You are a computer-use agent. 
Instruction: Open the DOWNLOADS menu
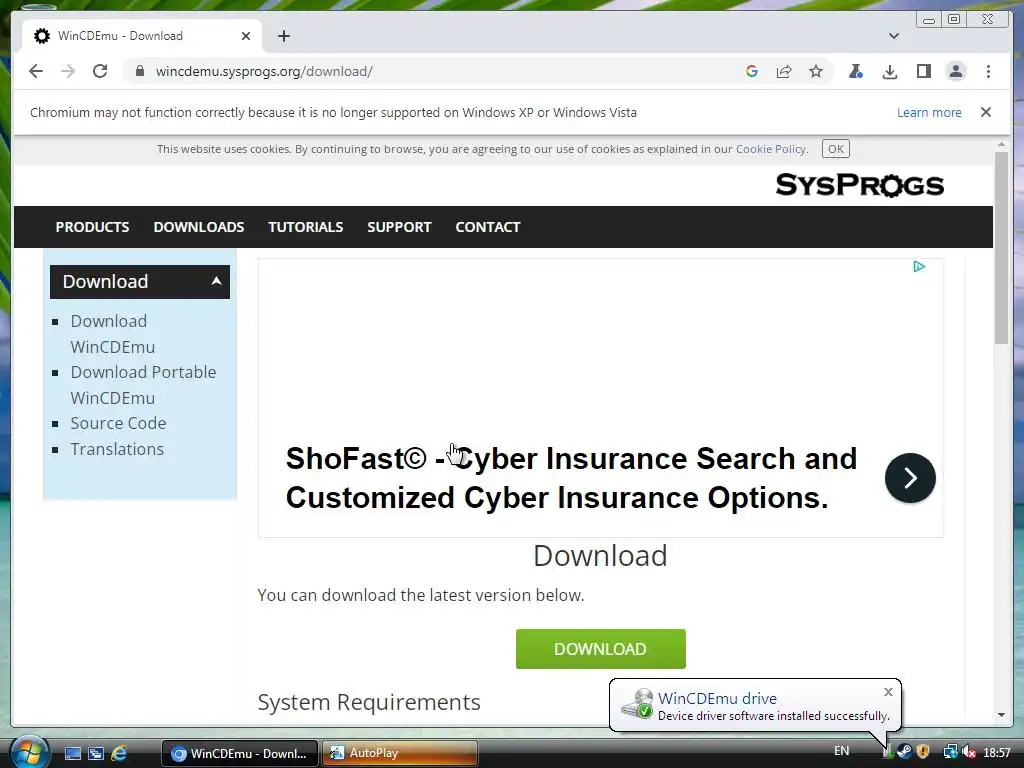[199, 227]
